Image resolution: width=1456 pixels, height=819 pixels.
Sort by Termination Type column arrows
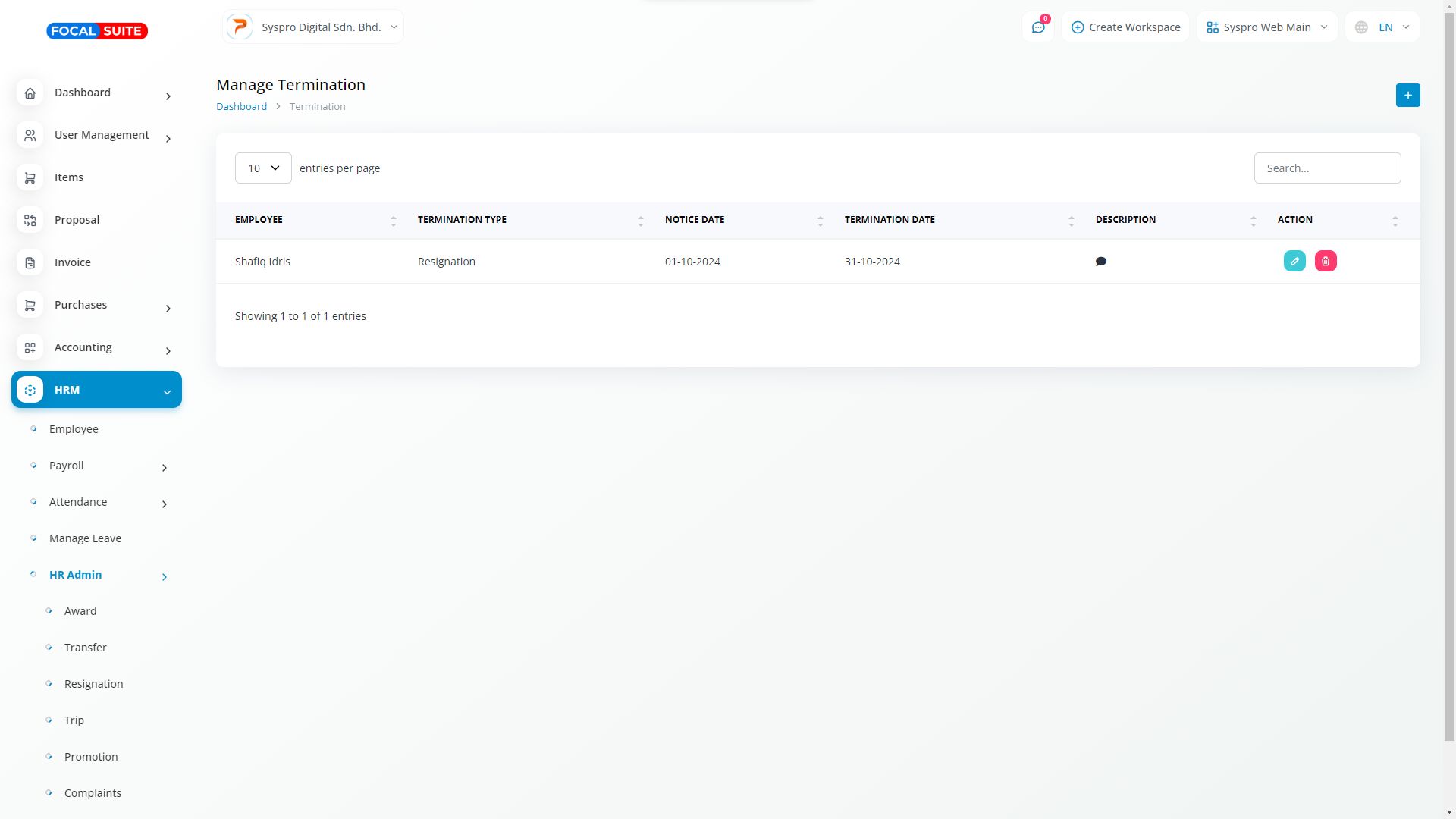(x=640, y=221)
